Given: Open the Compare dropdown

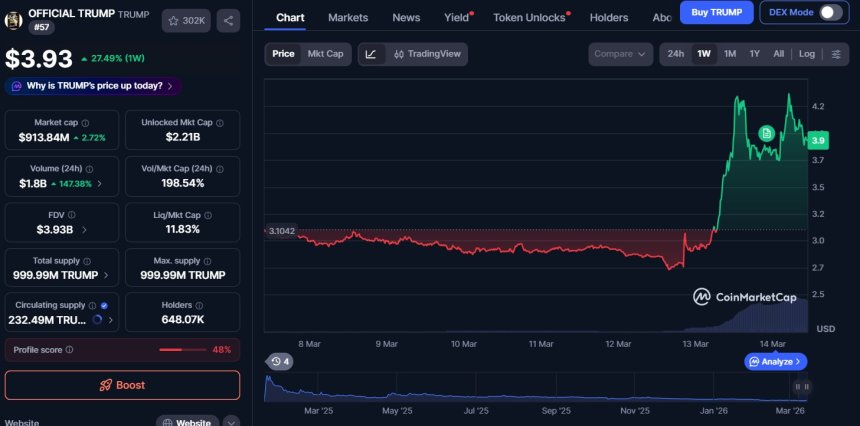Looking at the screenshot, I should pos(620,54).
